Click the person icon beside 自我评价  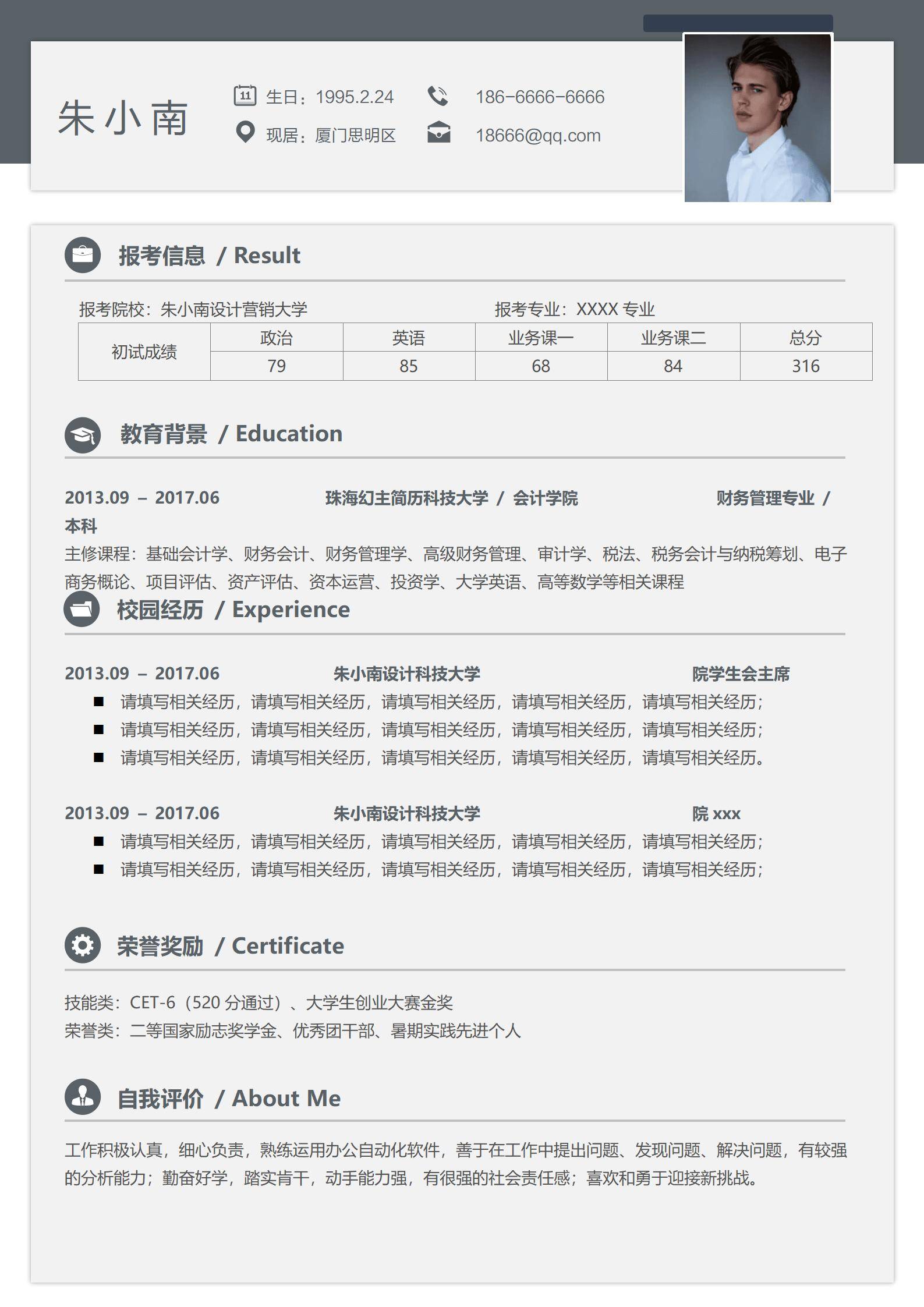(x=83, y=1097)
